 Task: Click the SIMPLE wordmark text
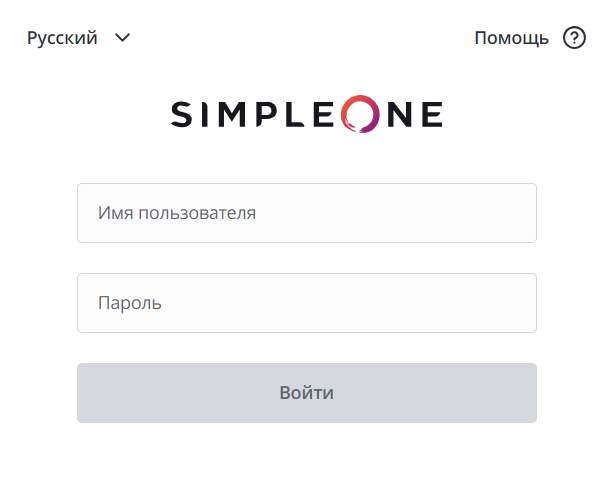point(255,115)
